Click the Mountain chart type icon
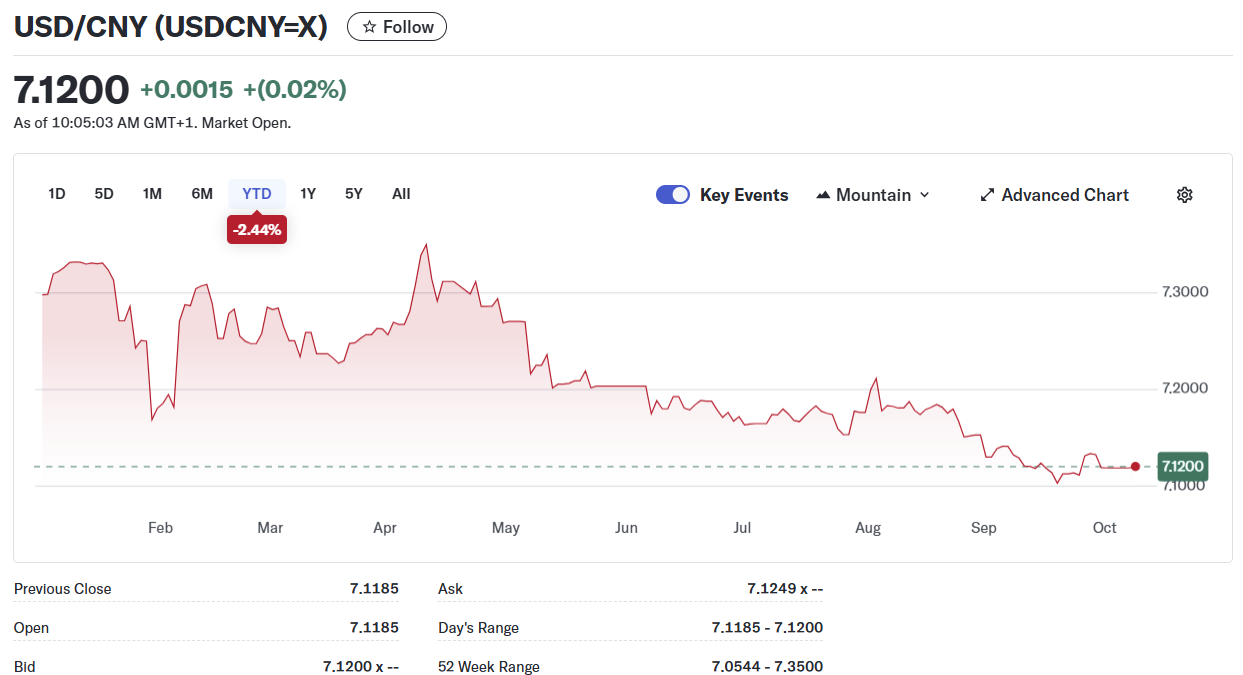 [x=823, y=195]
